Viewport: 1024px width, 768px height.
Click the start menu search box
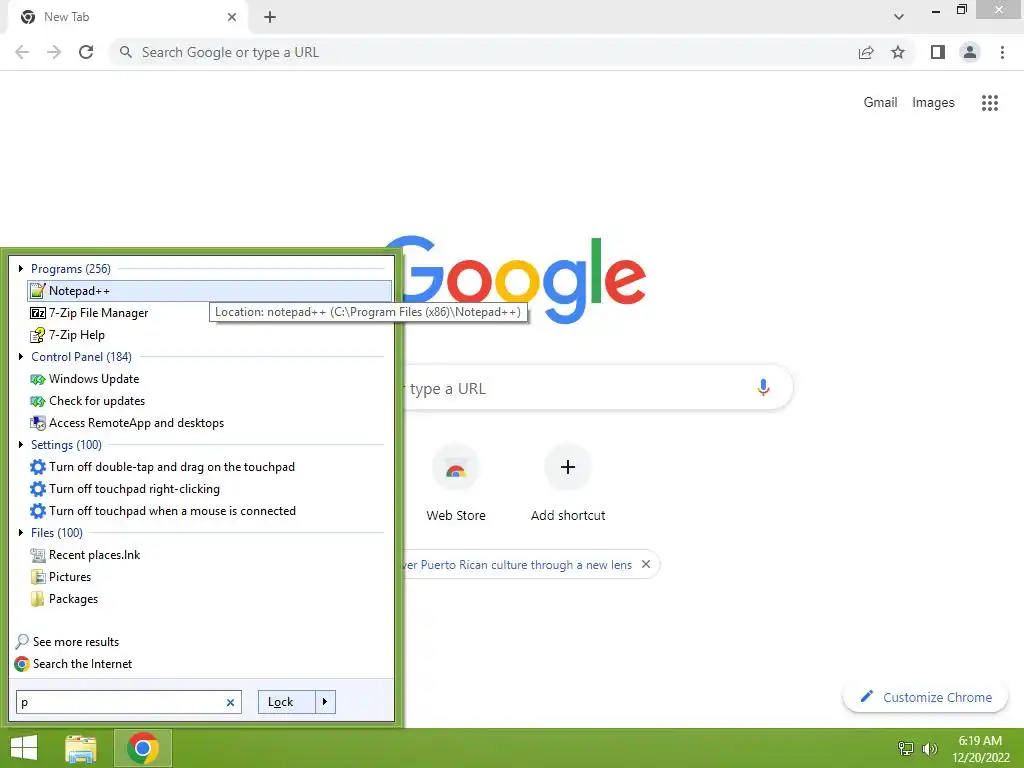pyautogui.click(x=121, y=702)
